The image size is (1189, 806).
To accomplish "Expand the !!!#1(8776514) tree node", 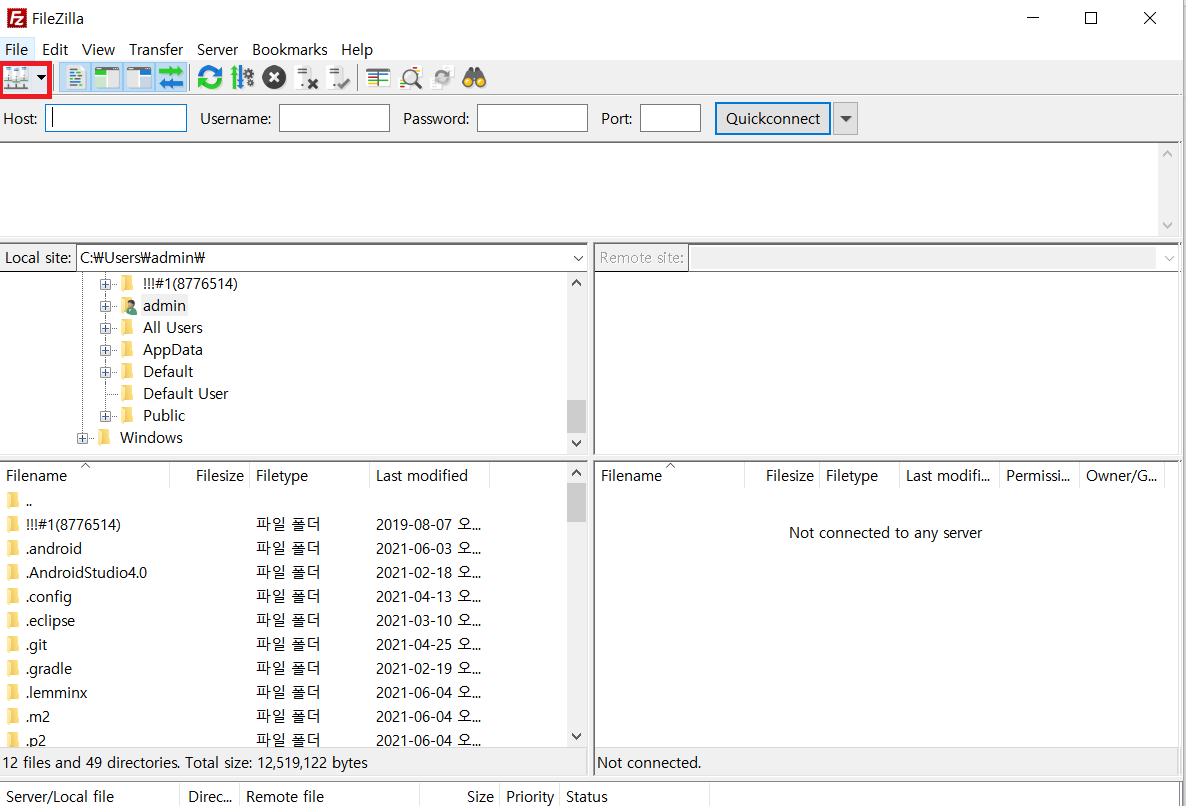I will 105,284.
